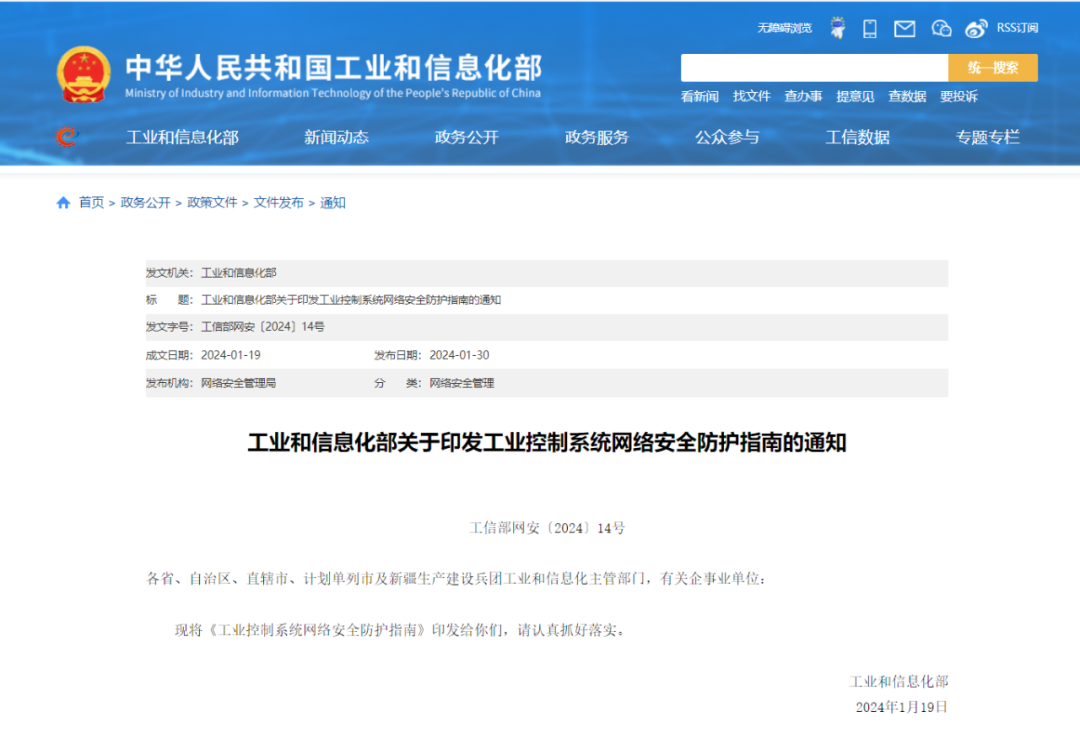This screenshot has width=1080, height=739.
Task: Click the 无障碍浏览 accessibility link
Action: tap(784, 28)
